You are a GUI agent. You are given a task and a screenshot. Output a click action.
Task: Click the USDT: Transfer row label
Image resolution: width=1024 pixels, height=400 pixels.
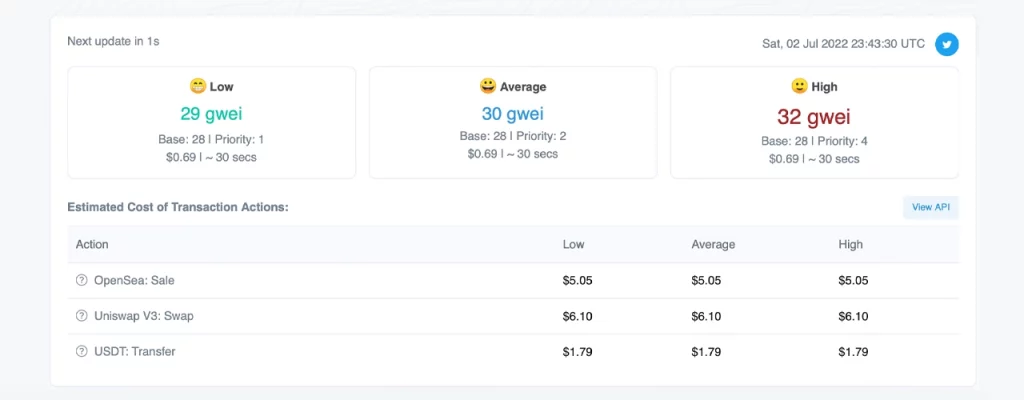(135, 351)
